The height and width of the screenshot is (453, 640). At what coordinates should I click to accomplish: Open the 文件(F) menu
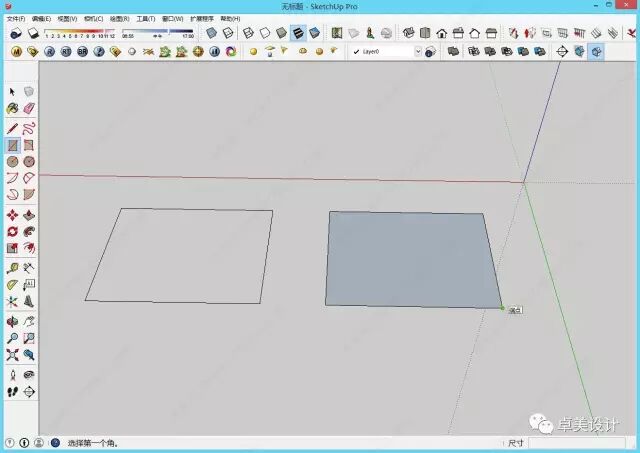(16, 19)
